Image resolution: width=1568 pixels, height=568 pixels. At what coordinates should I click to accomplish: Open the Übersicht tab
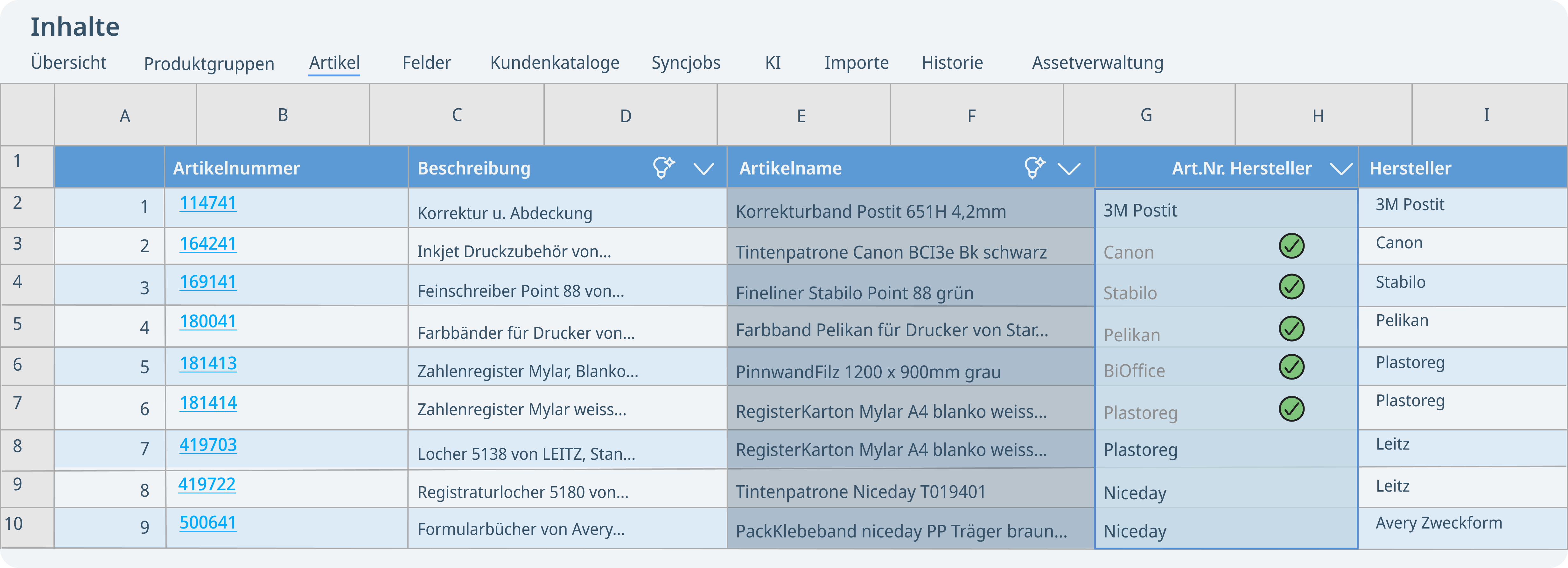pyautogui.click(x=69, y=63)
